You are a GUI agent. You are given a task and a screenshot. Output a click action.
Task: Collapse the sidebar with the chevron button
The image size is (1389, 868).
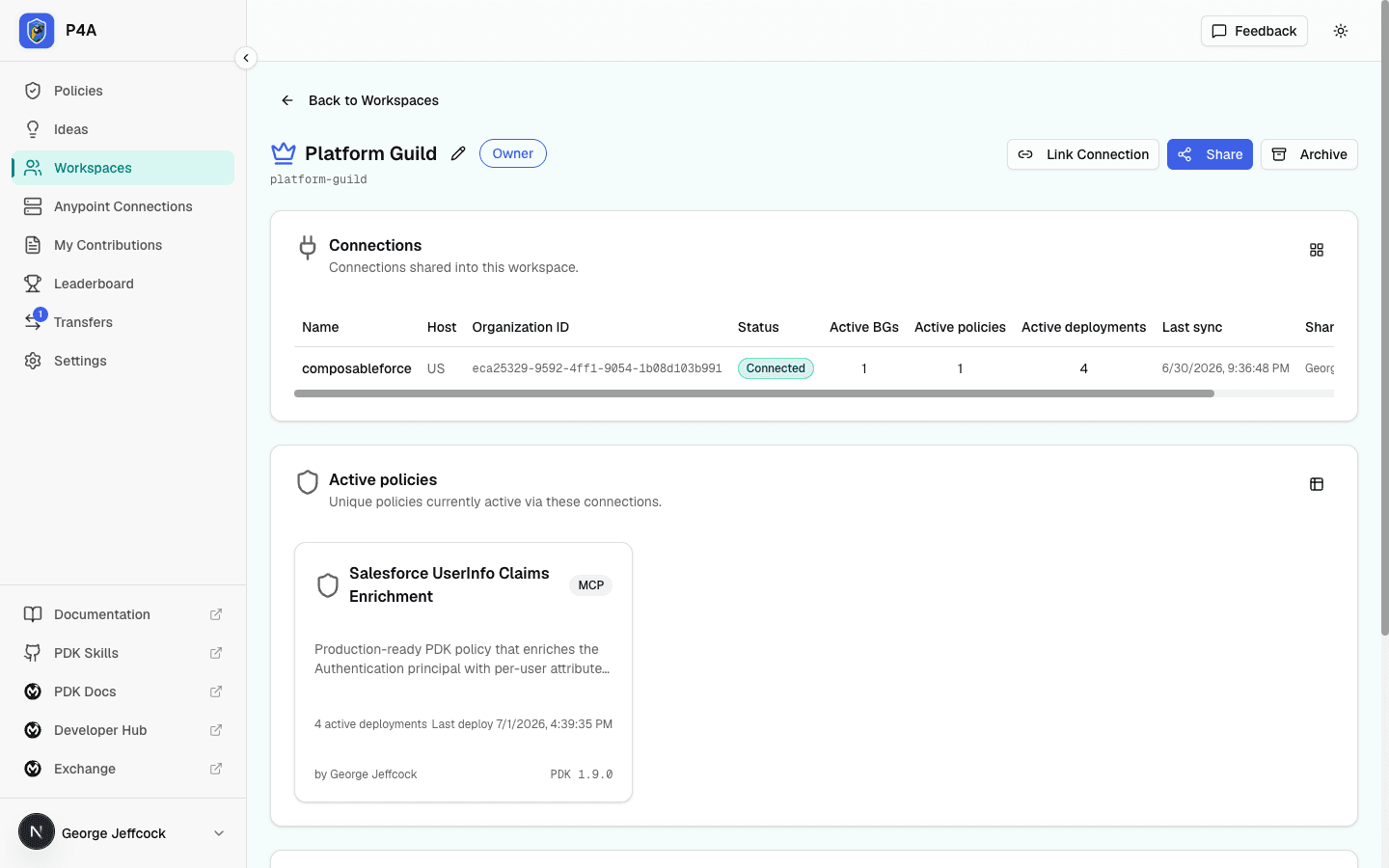tap(246, 58)
